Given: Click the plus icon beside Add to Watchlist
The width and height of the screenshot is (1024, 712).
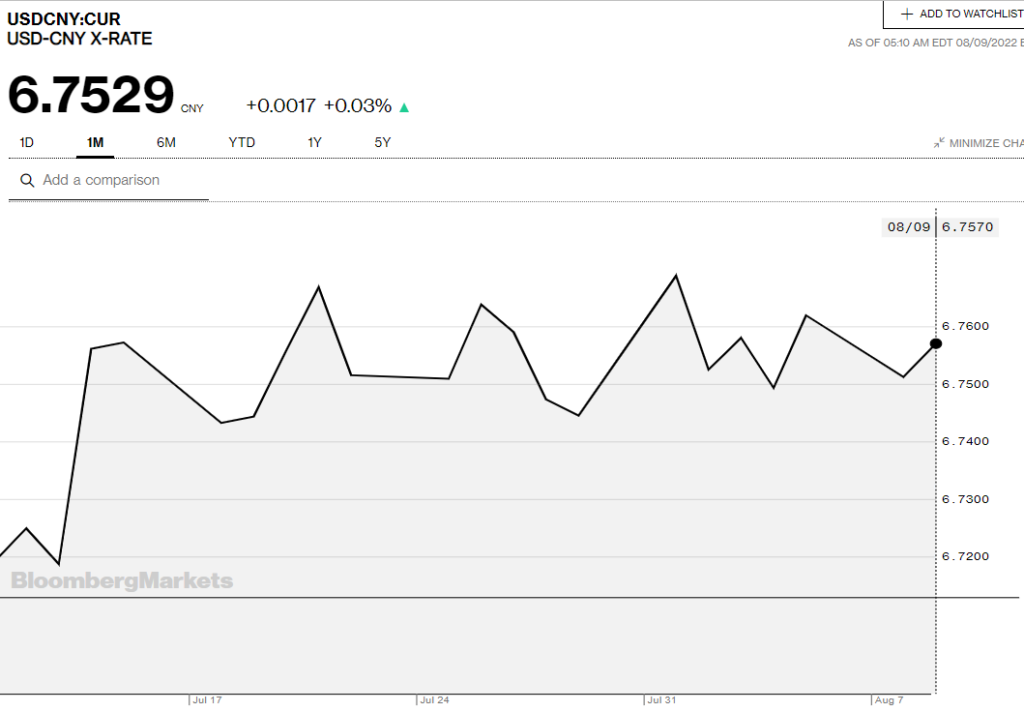Looking at the screenshot, I should click(x=907, y=14).
